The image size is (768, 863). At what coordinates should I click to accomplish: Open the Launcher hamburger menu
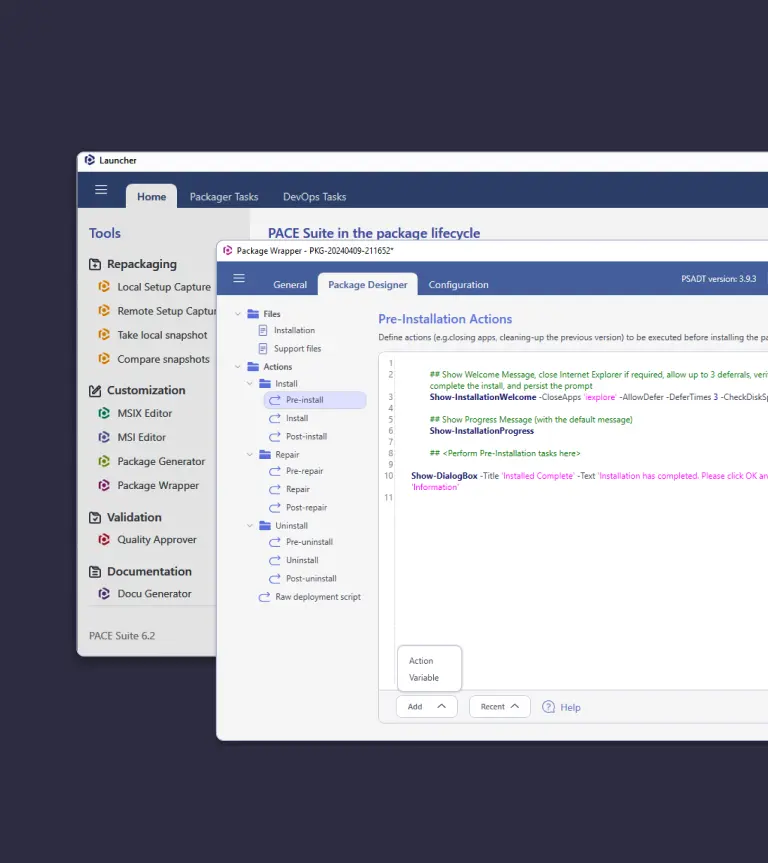(101, 189)
